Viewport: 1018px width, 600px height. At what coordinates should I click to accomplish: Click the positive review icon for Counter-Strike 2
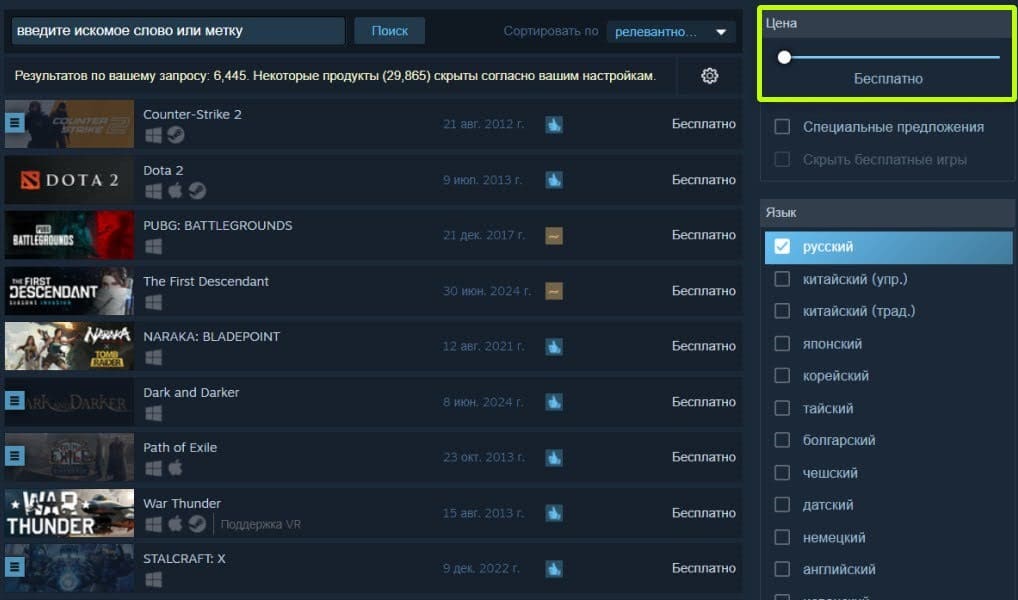[x=554, y=125]
